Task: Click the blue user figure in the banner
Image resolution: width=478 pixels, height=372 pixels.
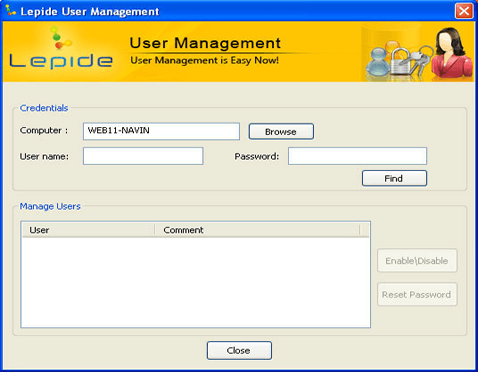Action: pos(378,61)
